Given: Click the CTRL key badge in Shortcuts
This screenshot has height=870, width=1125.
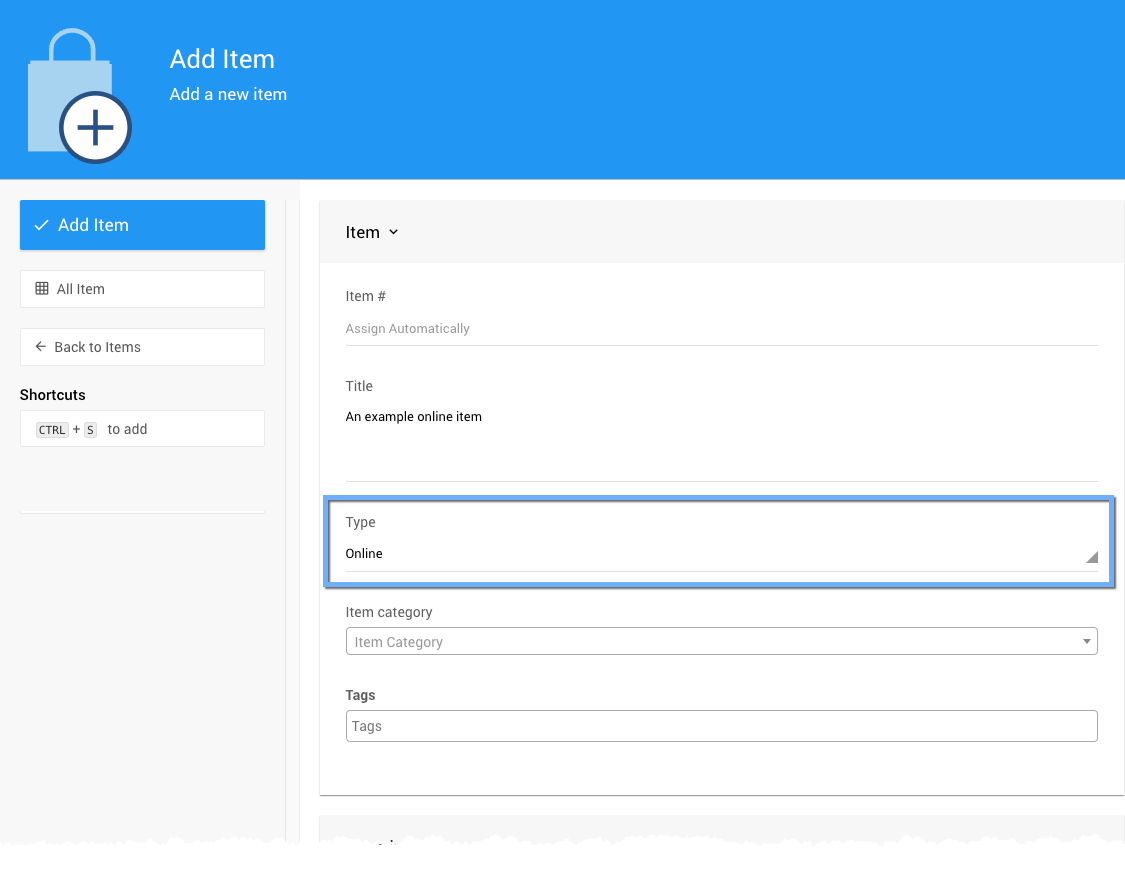Looking at the screenshot, I should 52,430.
